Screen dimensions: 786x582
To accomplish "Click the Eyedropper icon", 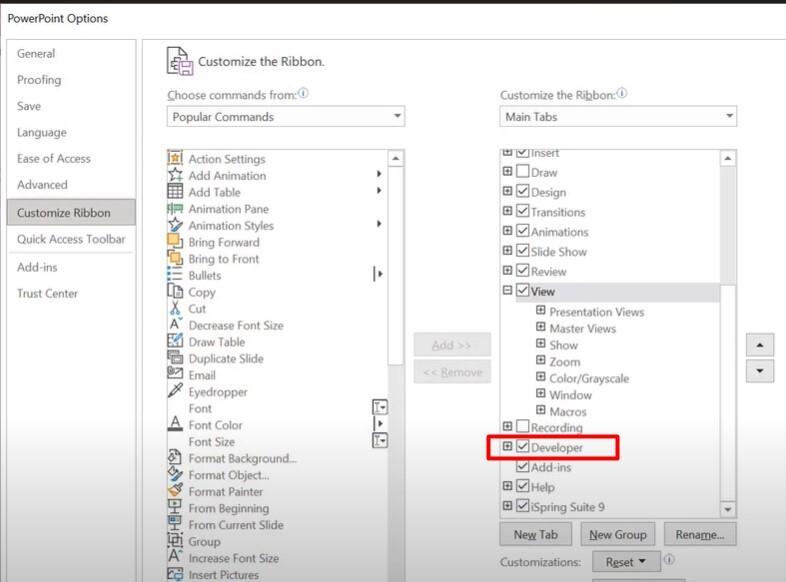I will pos(175,391).
